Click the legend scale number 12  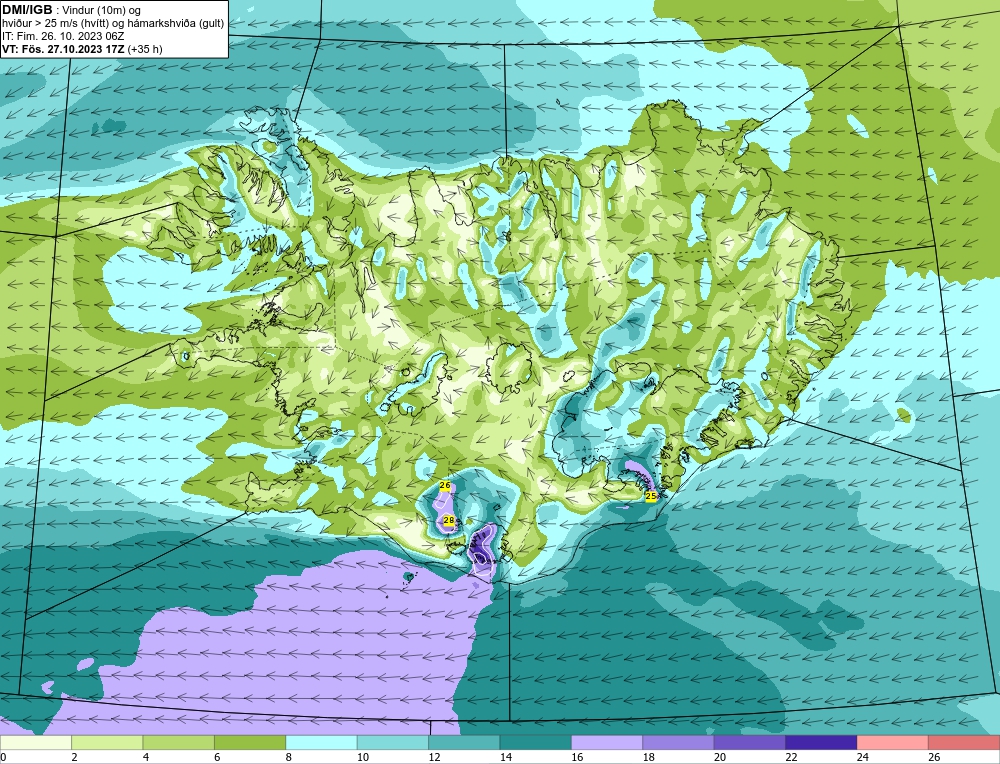tap(434, 758)
